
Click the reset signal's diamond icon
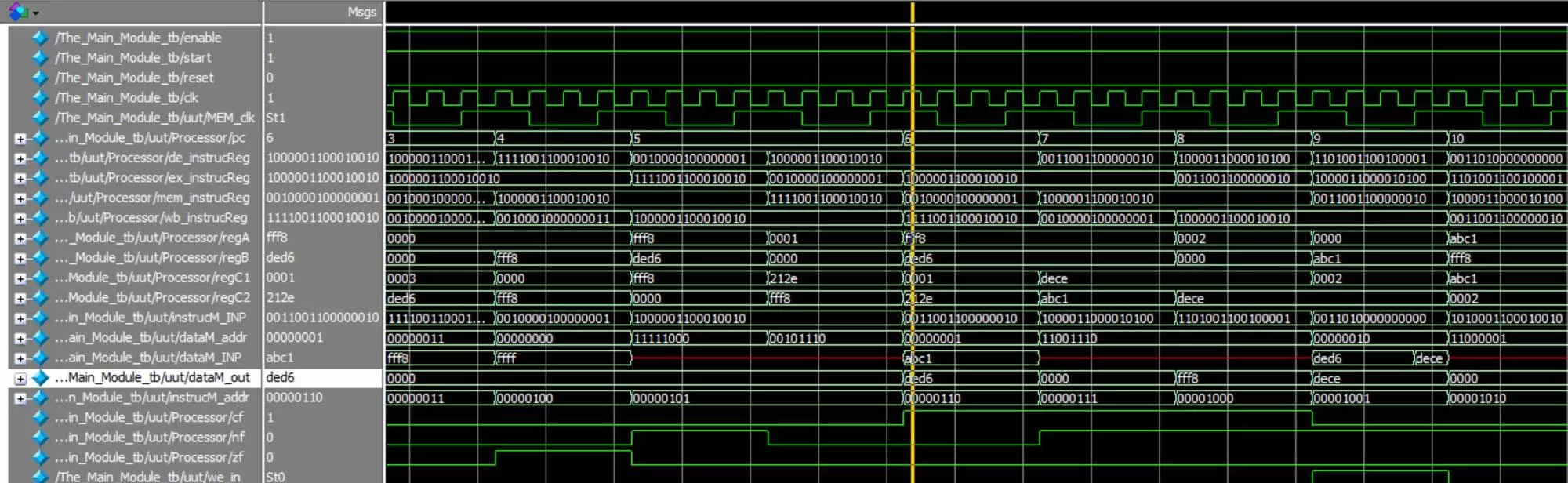(x=40, y=78)
